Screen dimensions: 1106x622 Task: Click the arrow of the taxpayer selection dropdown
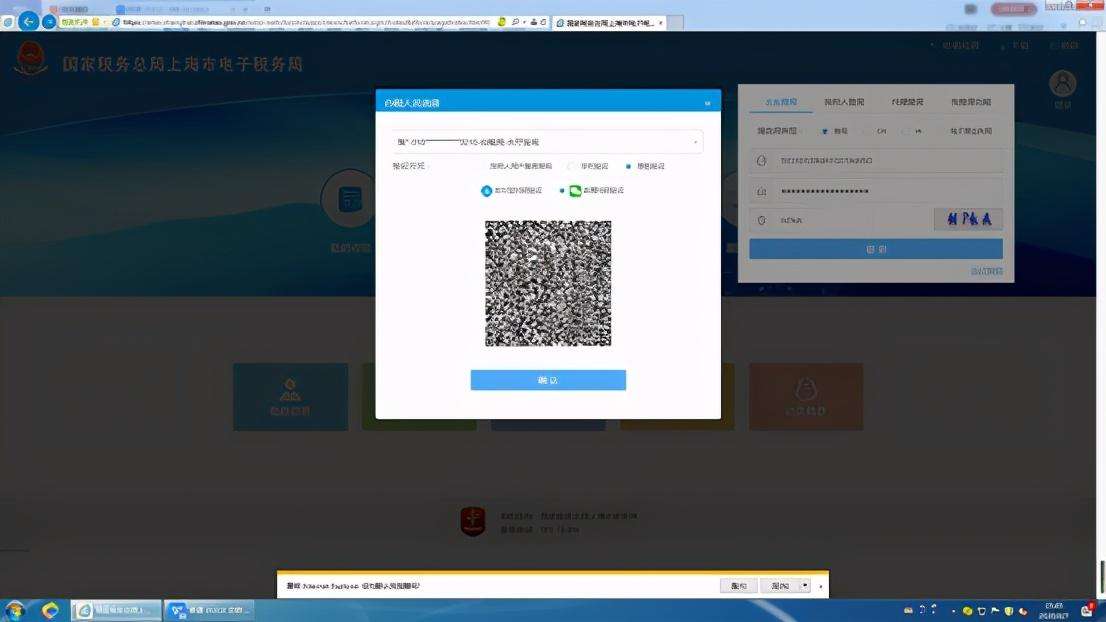point(695,142)
